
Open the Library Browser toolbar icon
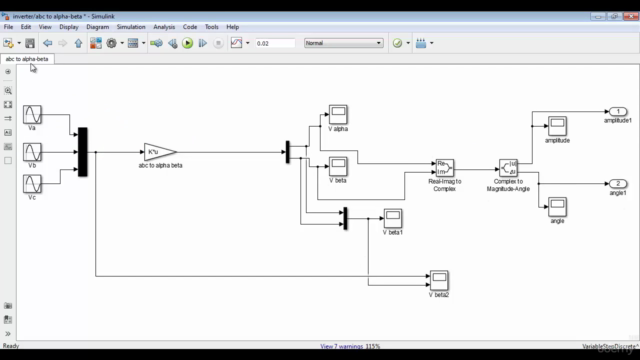[96, 43]
